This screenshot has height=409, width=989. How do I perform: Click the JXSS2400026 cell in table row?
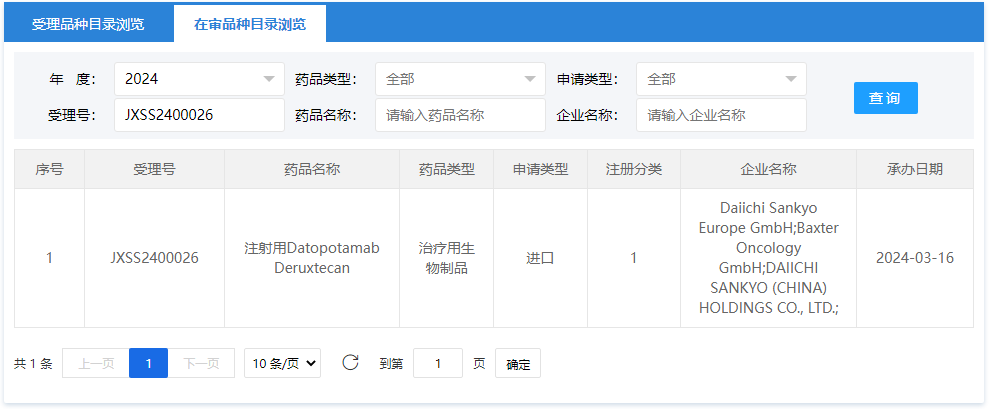coord(154,258)
